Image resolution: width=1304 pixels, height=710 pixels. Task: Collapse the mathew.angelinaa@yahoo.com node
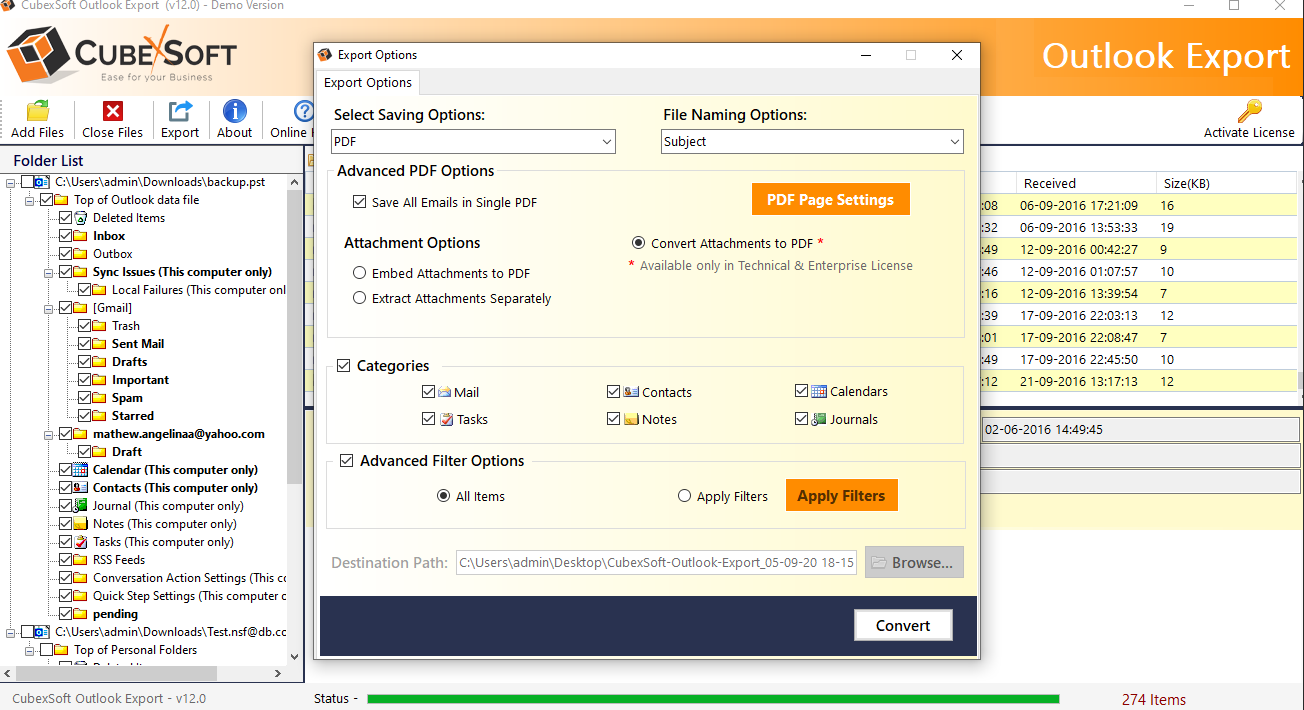(x=49, y=434)
